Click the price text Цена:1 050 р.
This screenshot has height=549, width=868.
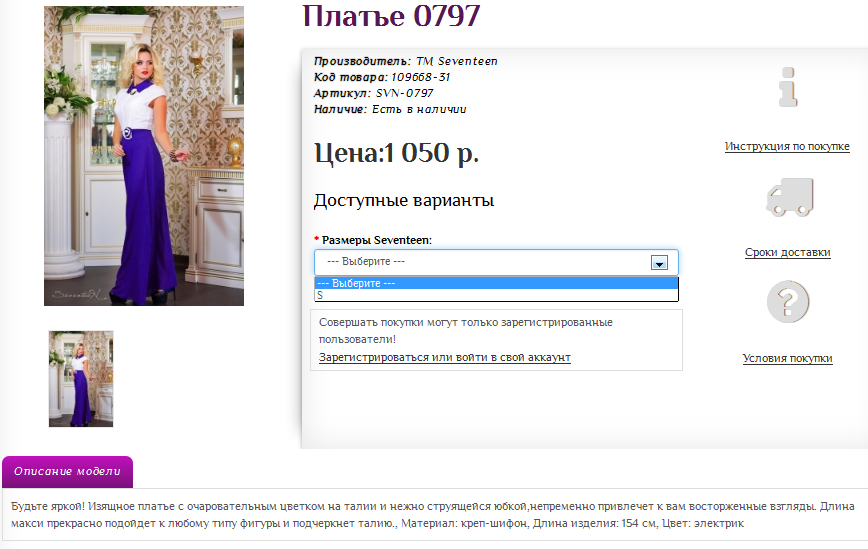tap(396, 153)
